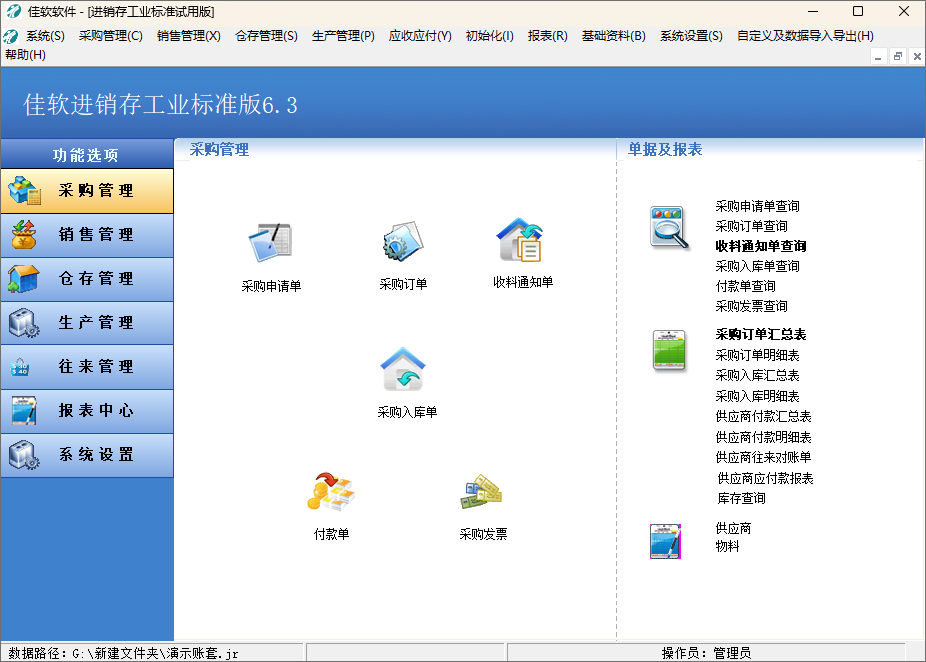The width and height of the screenshot is (926, 662).
Task: Open the 初始化(I) menu
Action: click(490, 36)
